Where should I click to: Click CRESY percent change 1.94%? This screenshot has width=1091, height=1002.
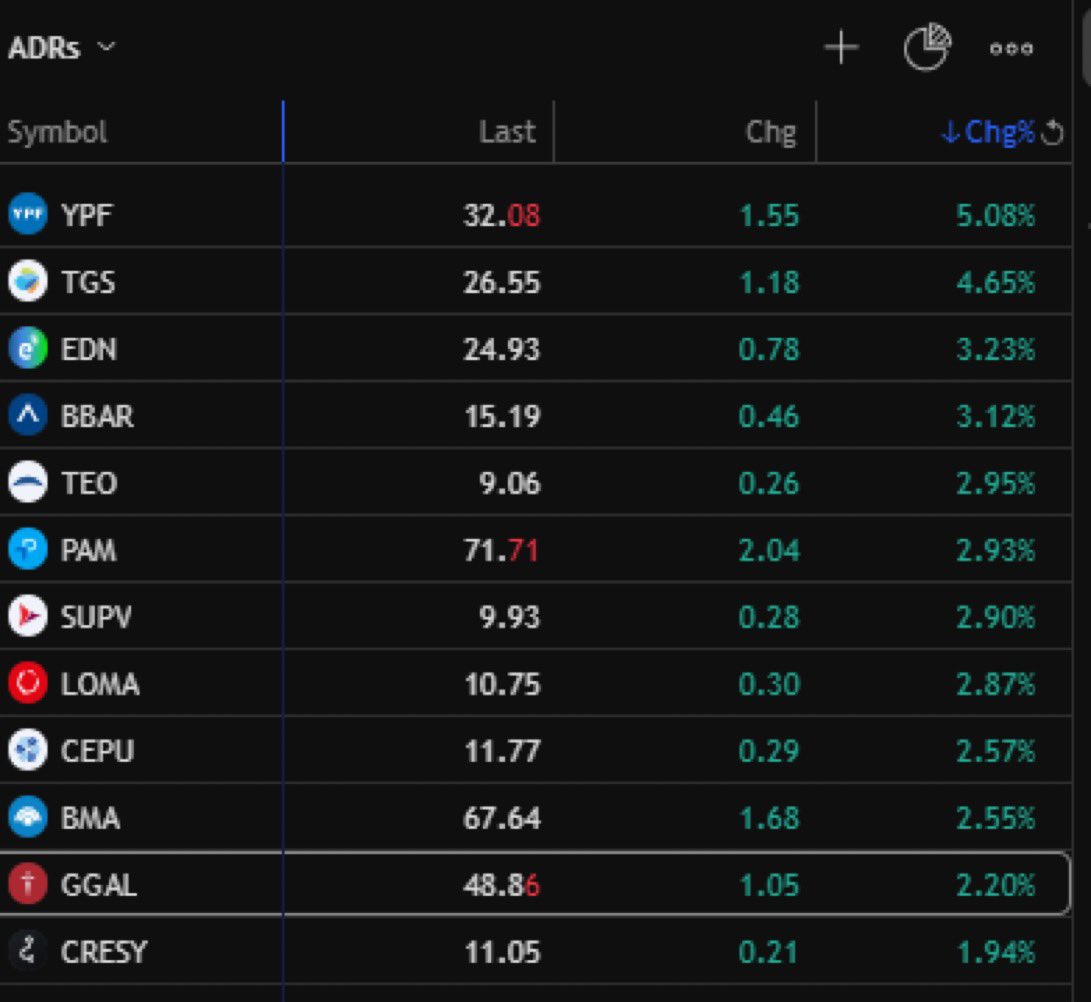996,952
